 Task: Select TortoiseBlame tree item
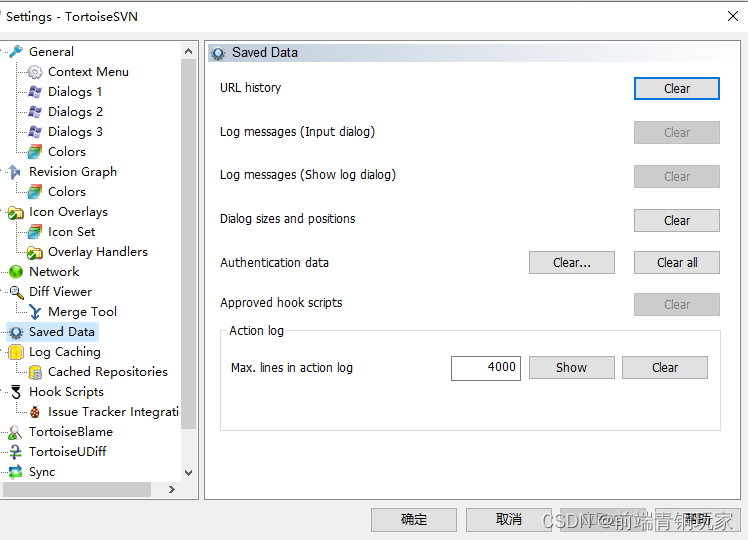coord(71,432)
